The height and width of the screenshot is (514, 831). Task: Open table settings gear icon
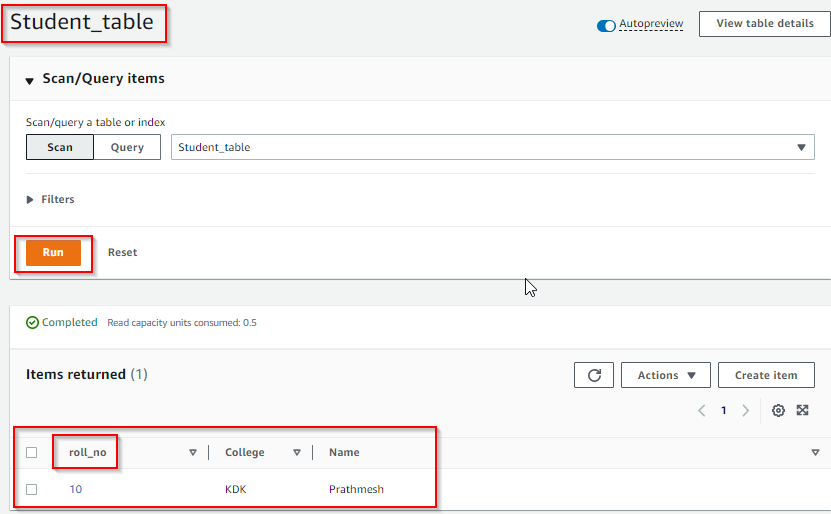(x=778, y=410)
